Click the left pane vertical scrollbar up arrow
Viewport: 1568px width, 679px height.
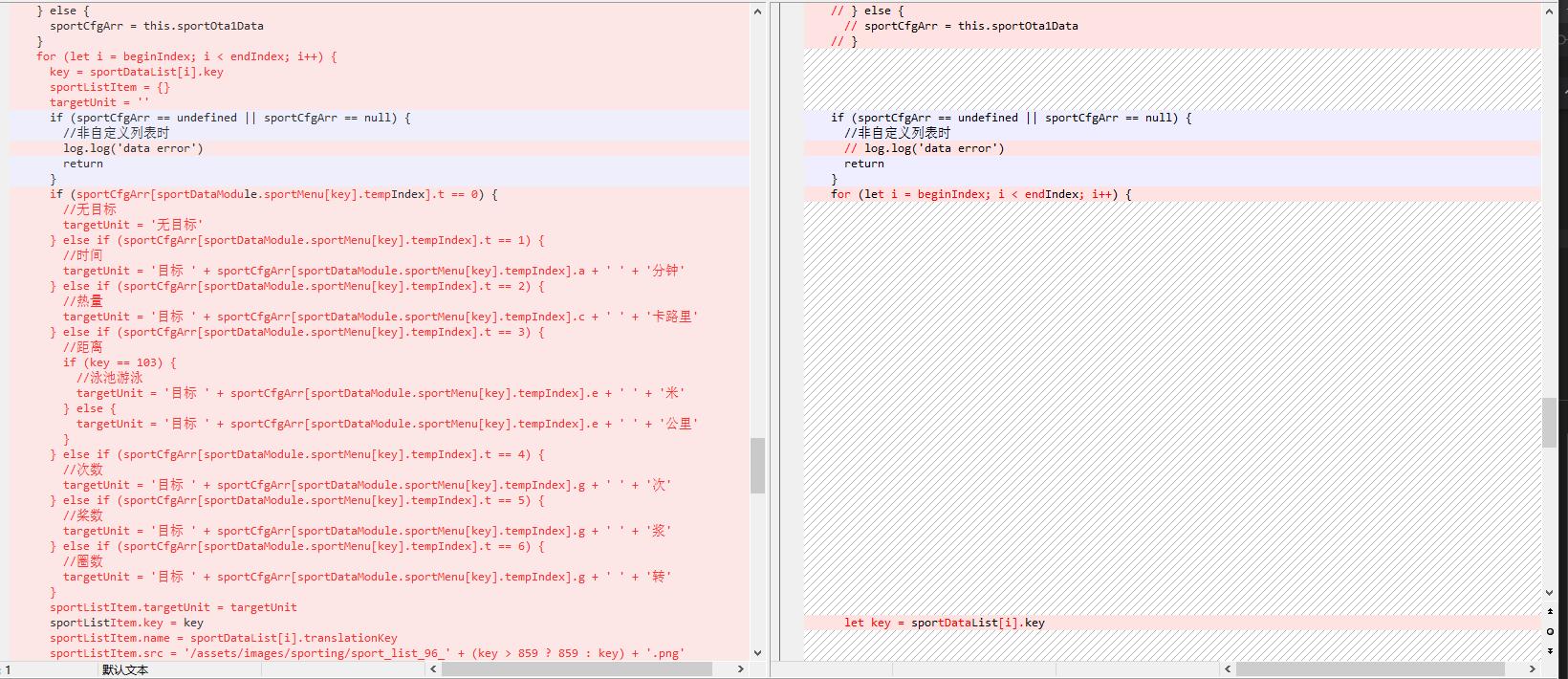758,11
